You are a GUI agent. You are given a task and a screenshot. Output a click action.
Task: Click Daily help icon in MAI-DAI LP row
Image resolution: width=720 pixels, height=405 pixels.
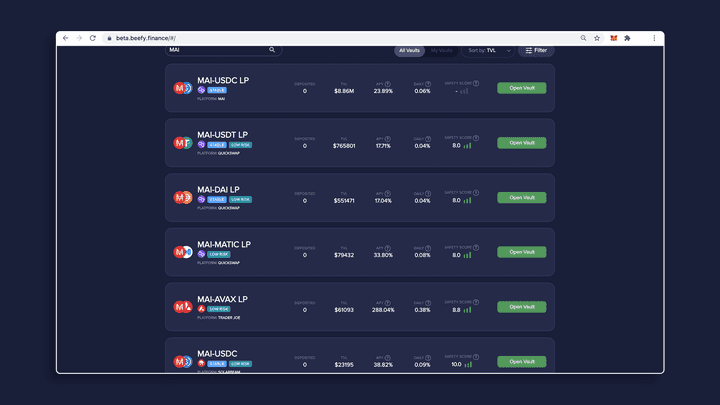(429, 192)
